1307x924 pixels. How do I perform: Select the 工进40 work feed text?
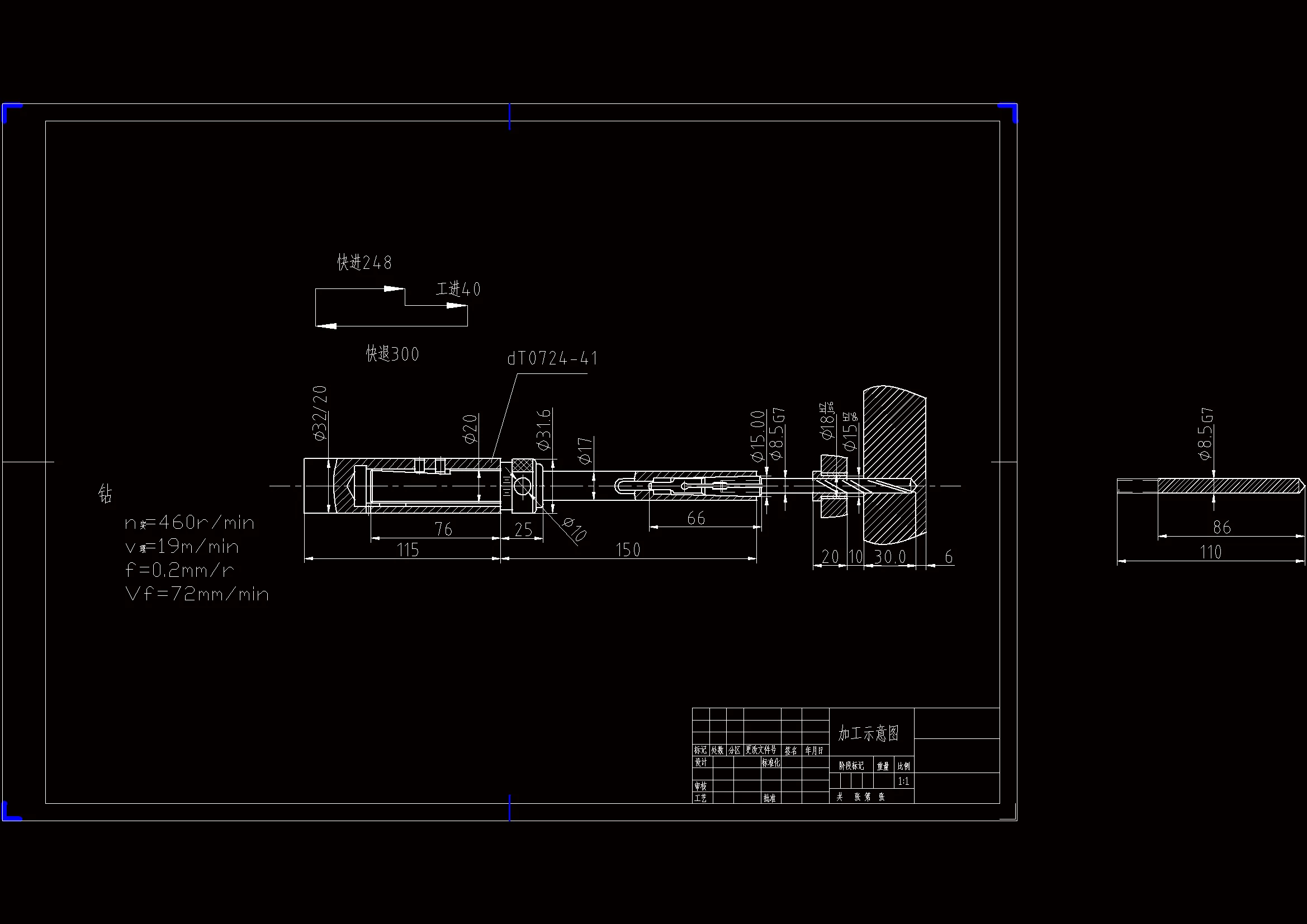458,289
